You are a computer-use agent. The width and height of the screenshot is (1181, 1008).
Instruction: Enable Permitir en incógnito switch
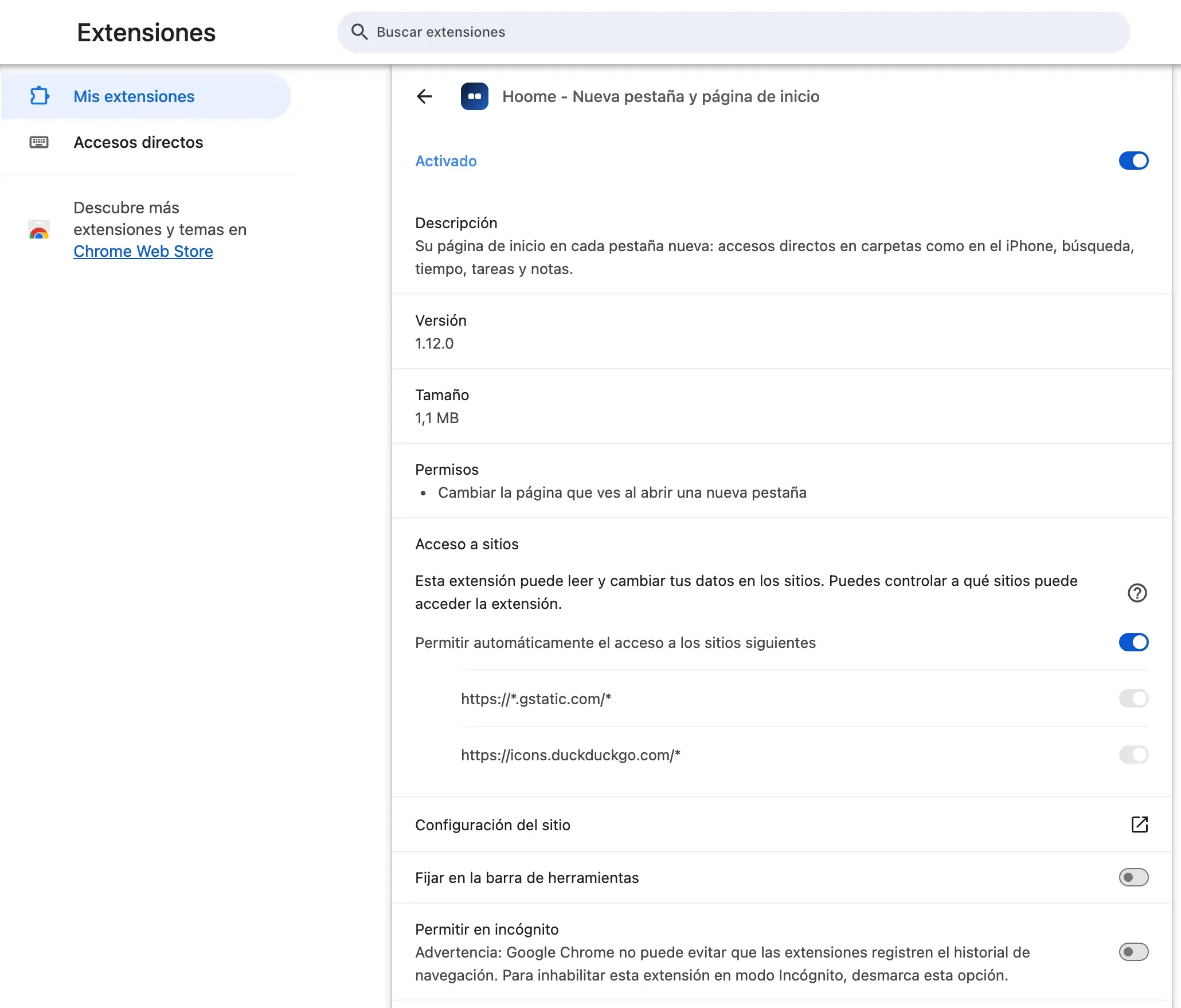(x=1134, y=952)
